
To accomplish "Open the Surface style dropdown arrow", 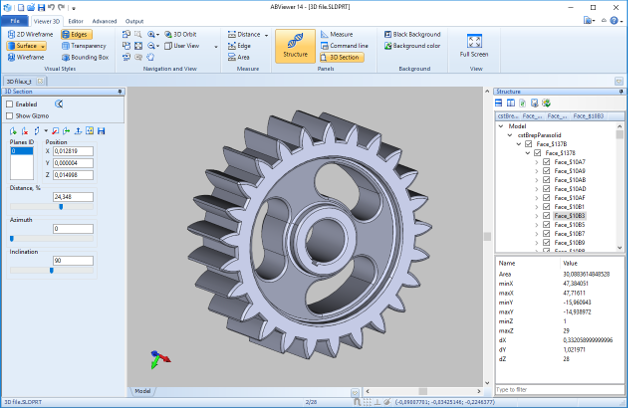I will click(45, 46).
